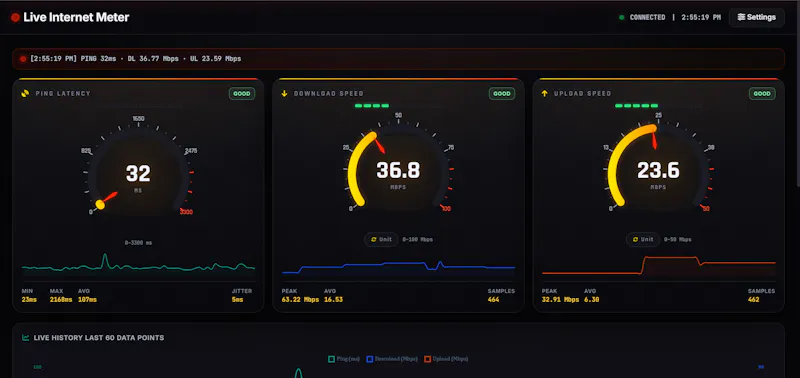Click the red needle on download gauge

coord(381,146)
